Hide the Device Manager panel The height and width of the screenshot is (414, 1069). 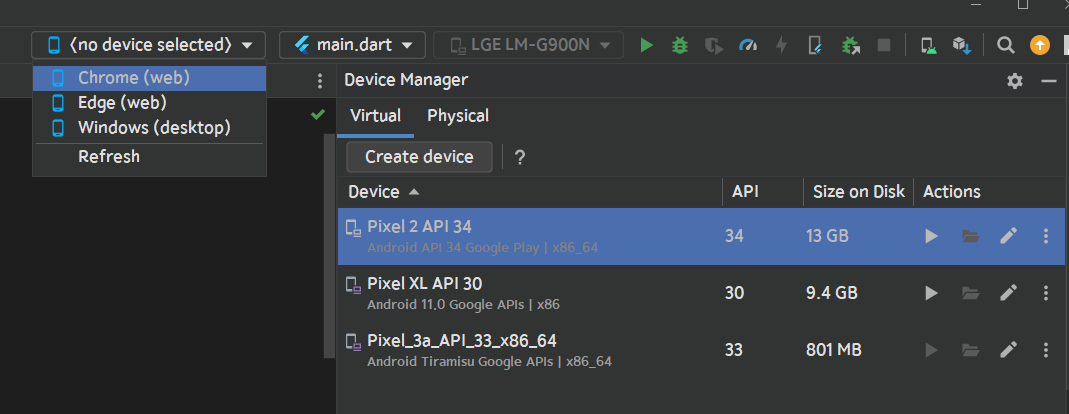click(1049, 81)
